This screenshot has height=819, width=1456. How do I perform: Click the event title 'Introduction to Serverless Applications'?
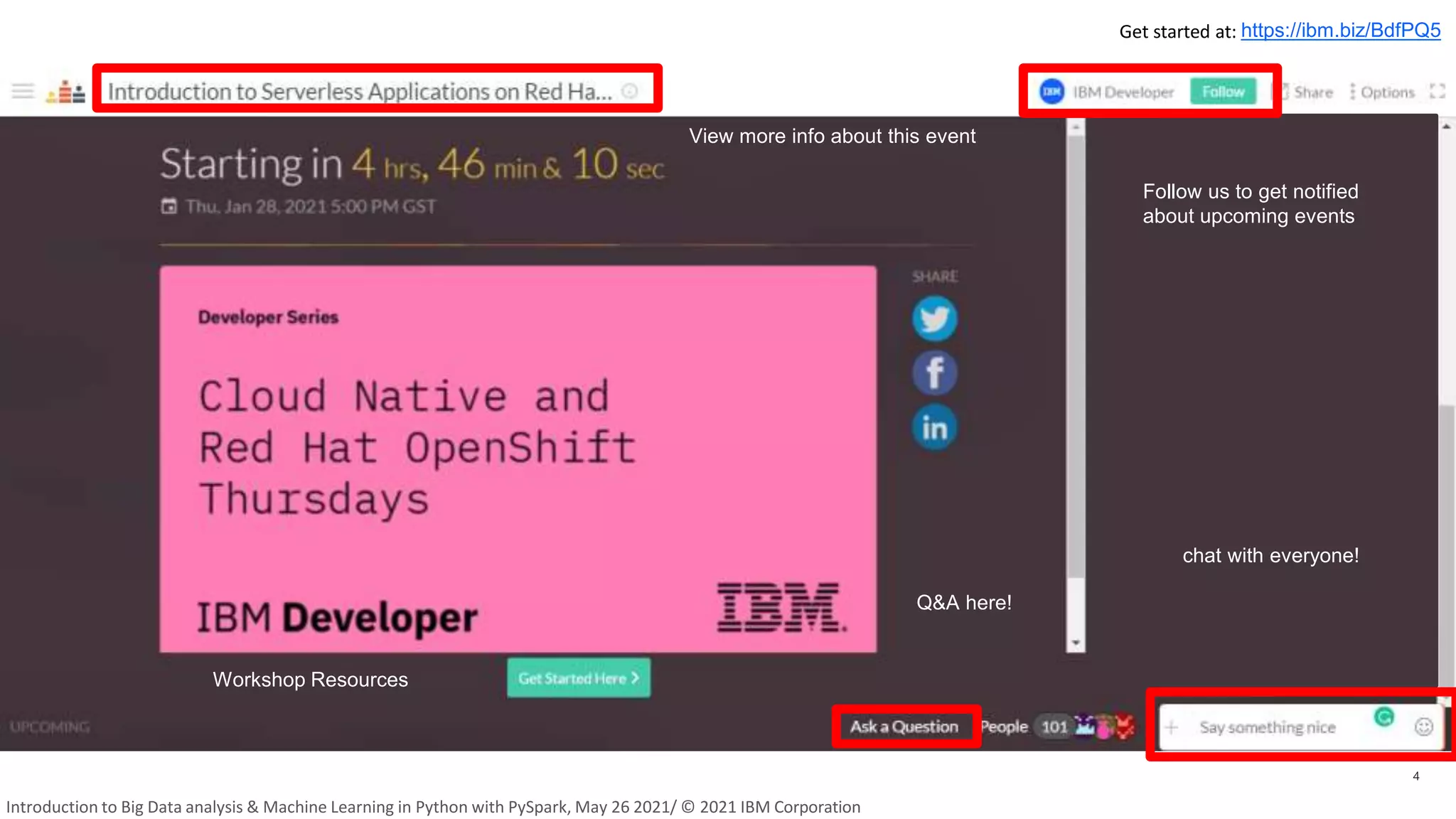(x=359, y=92)
